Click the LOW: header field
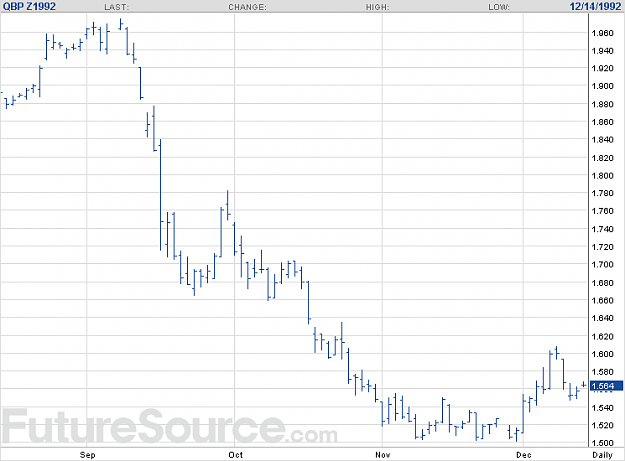Screen dimensions: 625x461 (x=499, y=7)
